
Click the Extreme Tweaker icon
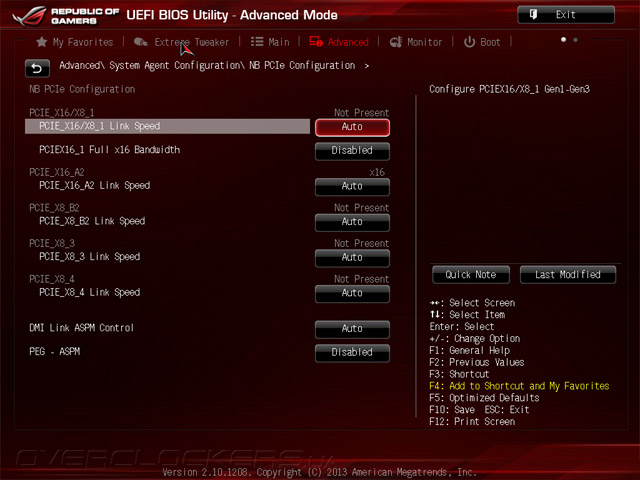[141, 42]
